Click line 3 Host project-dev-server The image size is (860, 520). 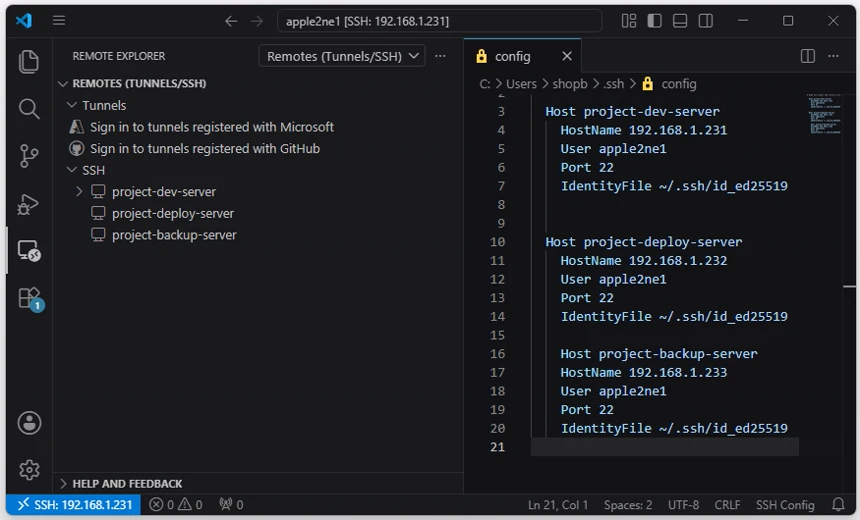632,111
